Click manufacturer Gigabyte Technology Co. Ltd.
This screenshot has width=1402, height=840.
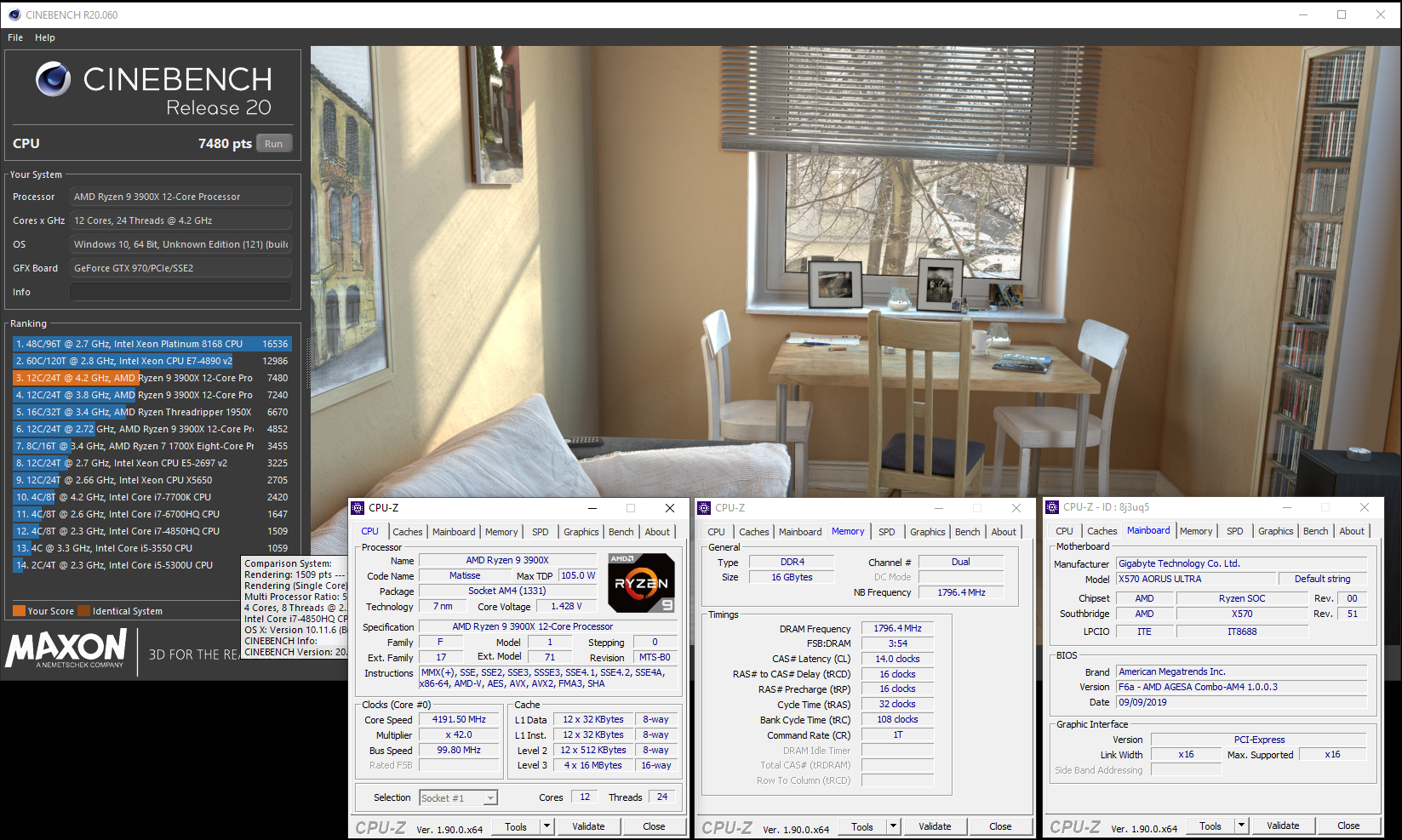[x=1242, y=563]
